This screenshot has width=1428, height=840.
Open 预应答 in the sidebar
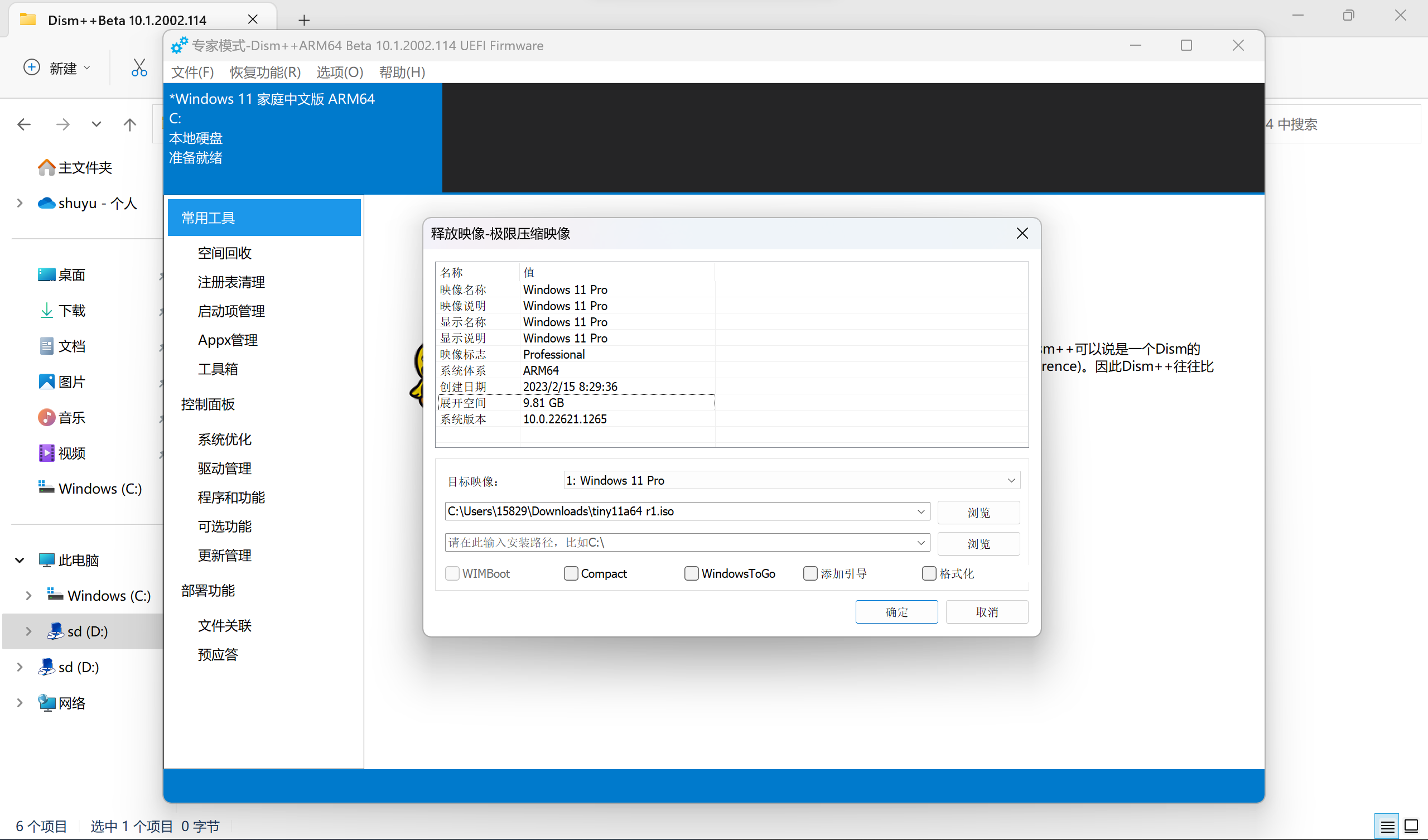click(218, 655)
